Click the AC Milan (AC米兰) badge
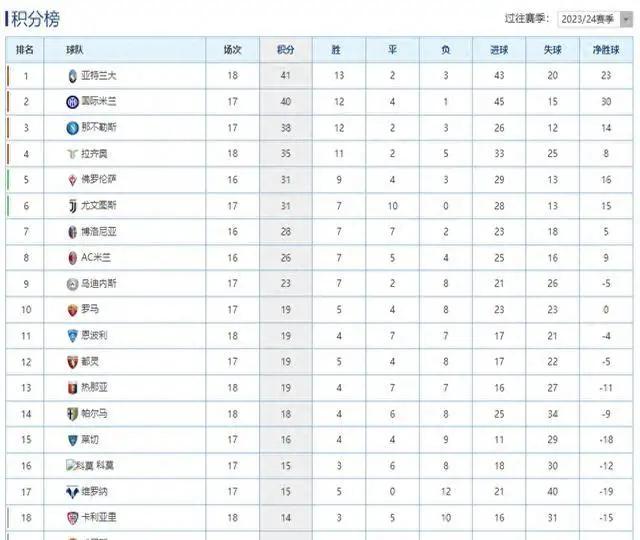This screenshot has width=640, height=540. (x=72, y=258)
